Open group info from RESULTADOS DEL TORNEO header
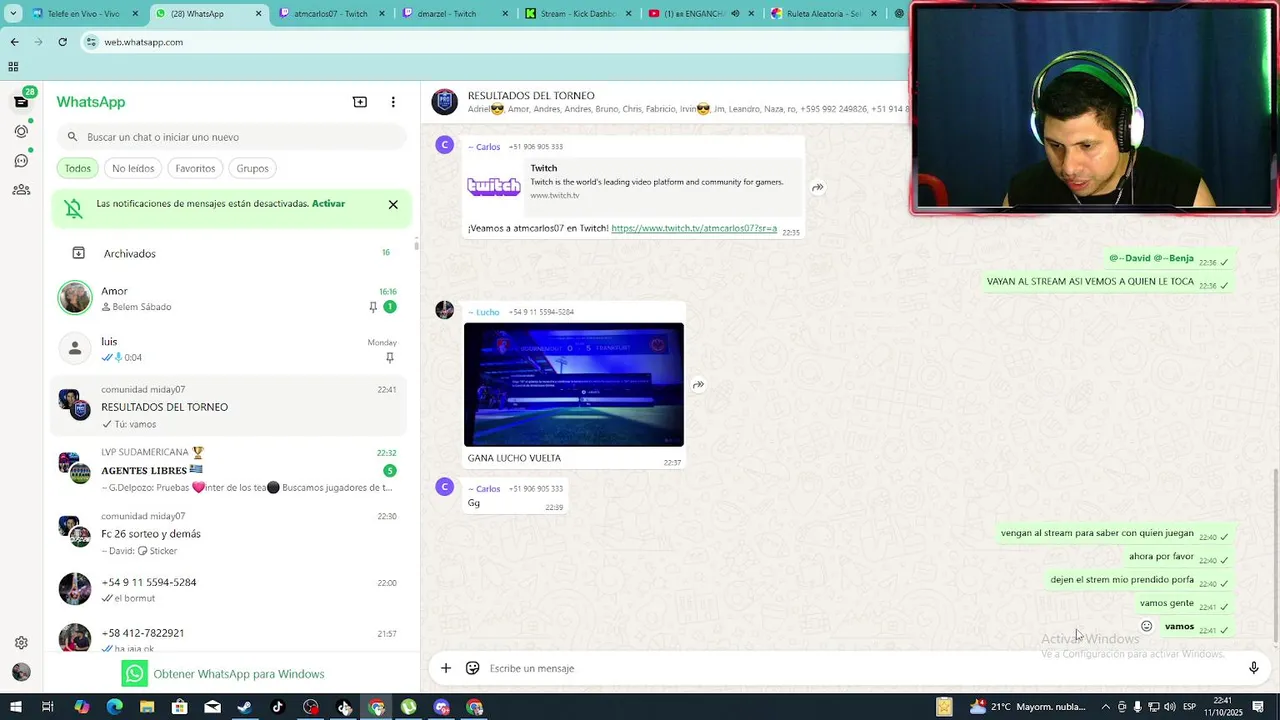This screenshot has width=1280, height=720. pyautogui.click(x=531, y=96)
